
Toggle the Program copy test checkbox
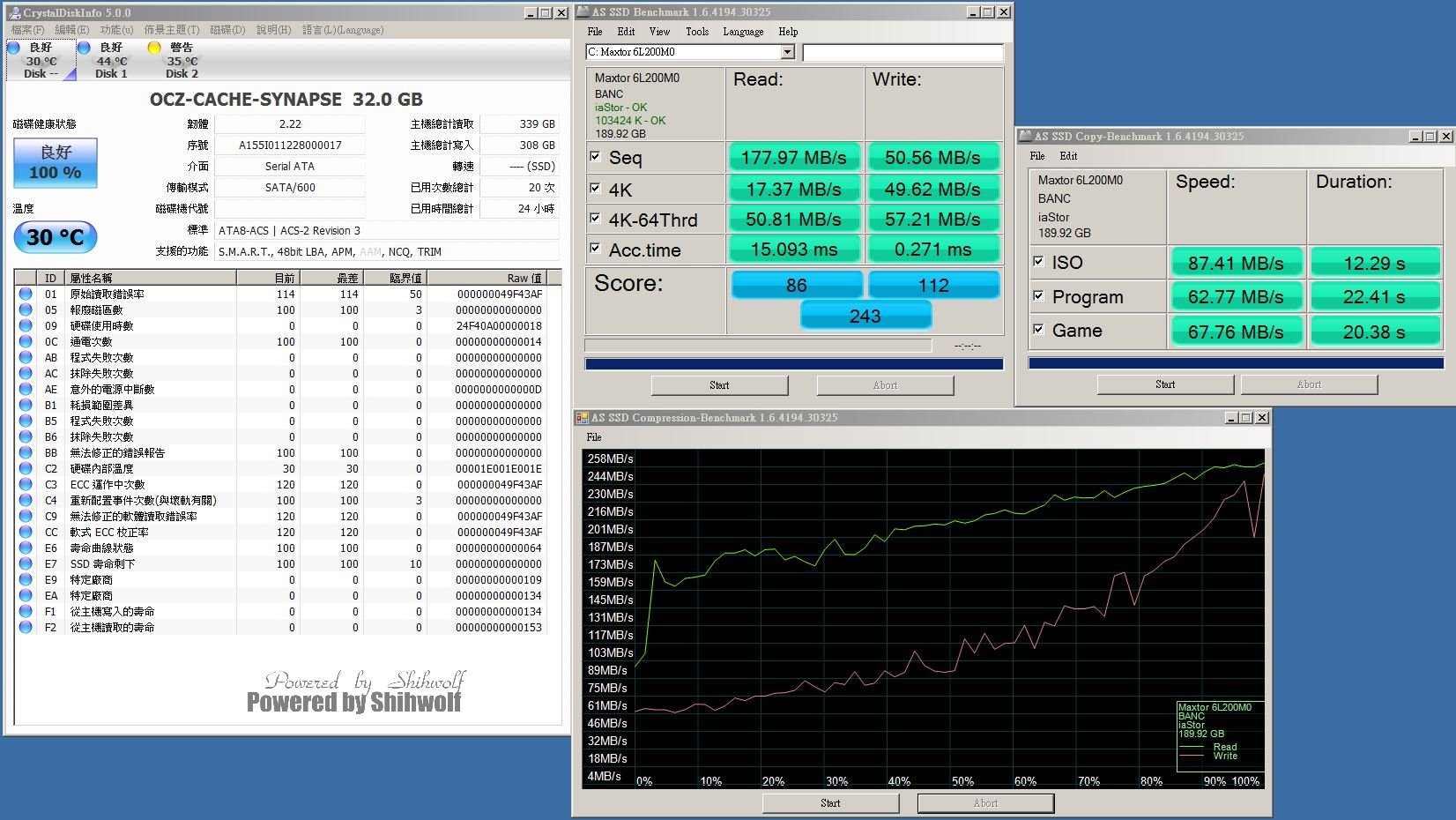click(x=1038, y=295)
